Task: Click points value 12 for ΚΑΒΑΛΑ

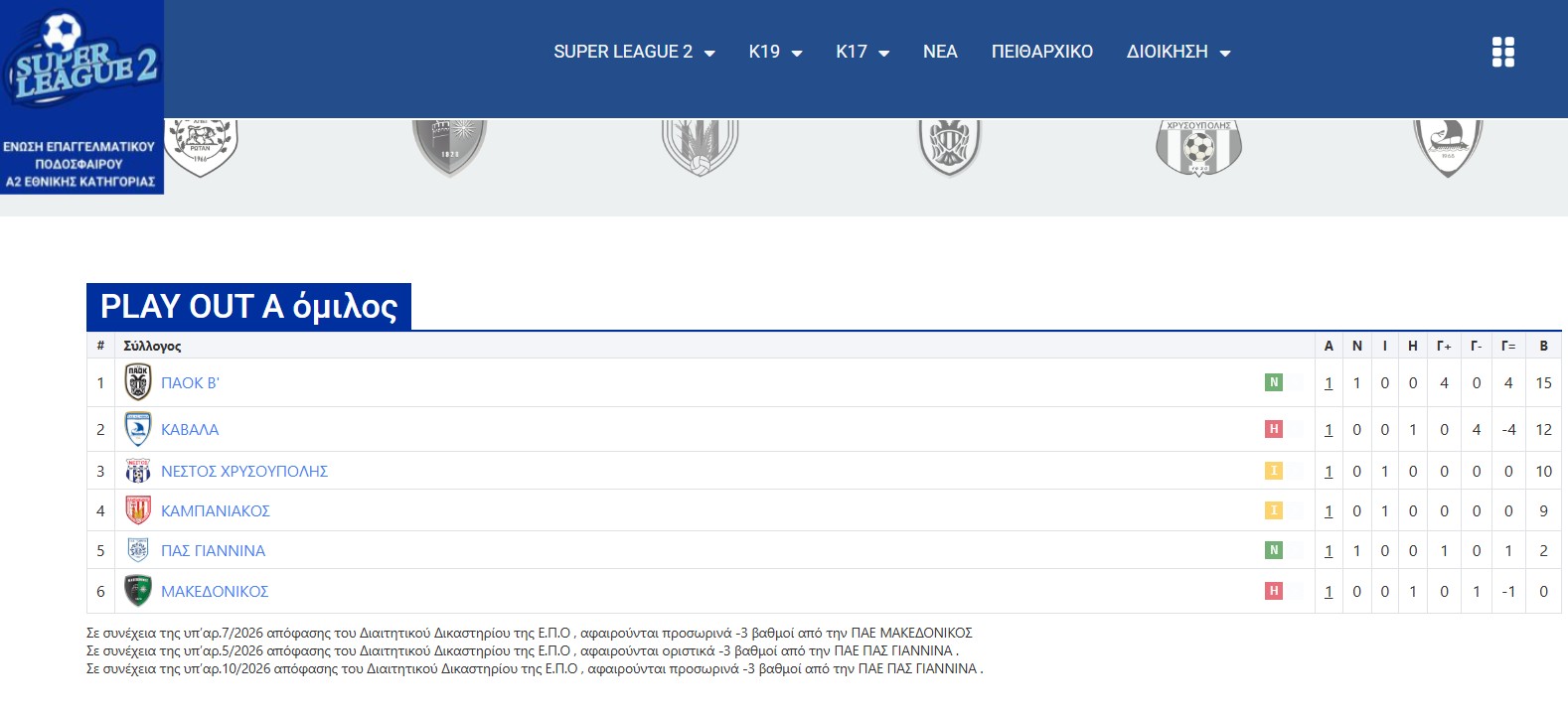Action: tap(1543, 430)
